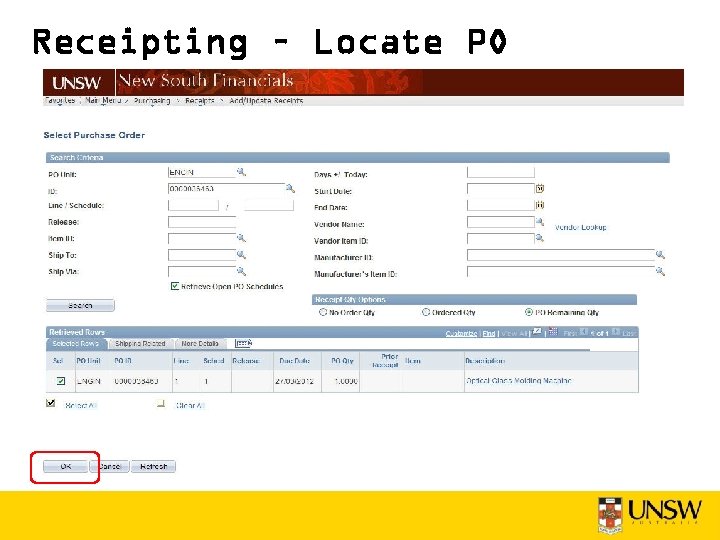Screen dimensions: 720x540
Task: Open Vendor Item ID lookup magnifier
Action: pos(540,238)
